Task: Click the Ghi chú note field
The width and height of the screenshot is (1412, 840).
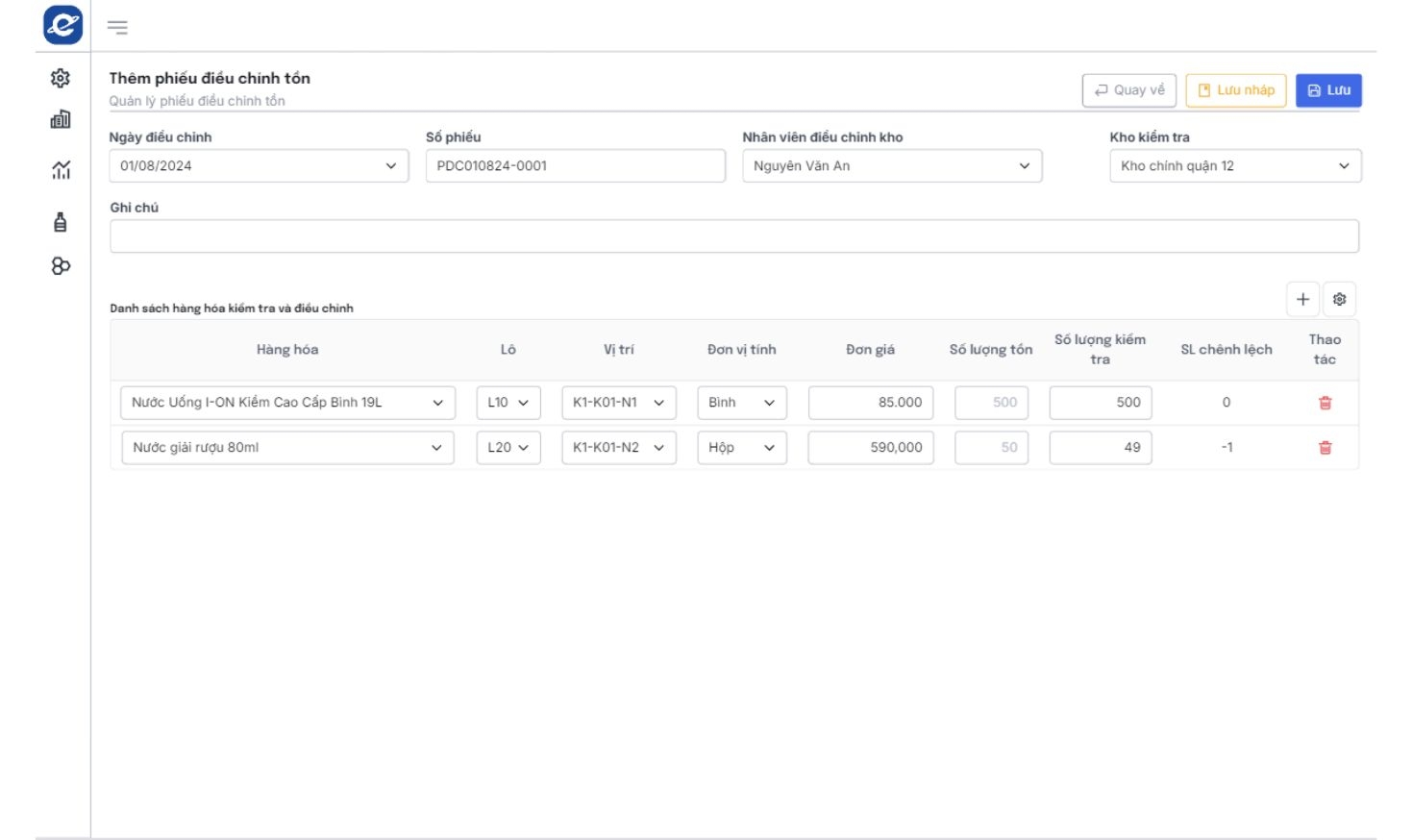Action: click(733, 236)
